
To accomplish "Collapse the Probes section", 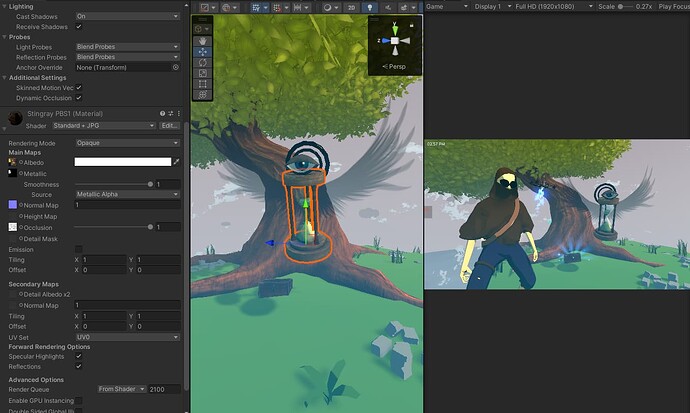I will coord(4,37).
